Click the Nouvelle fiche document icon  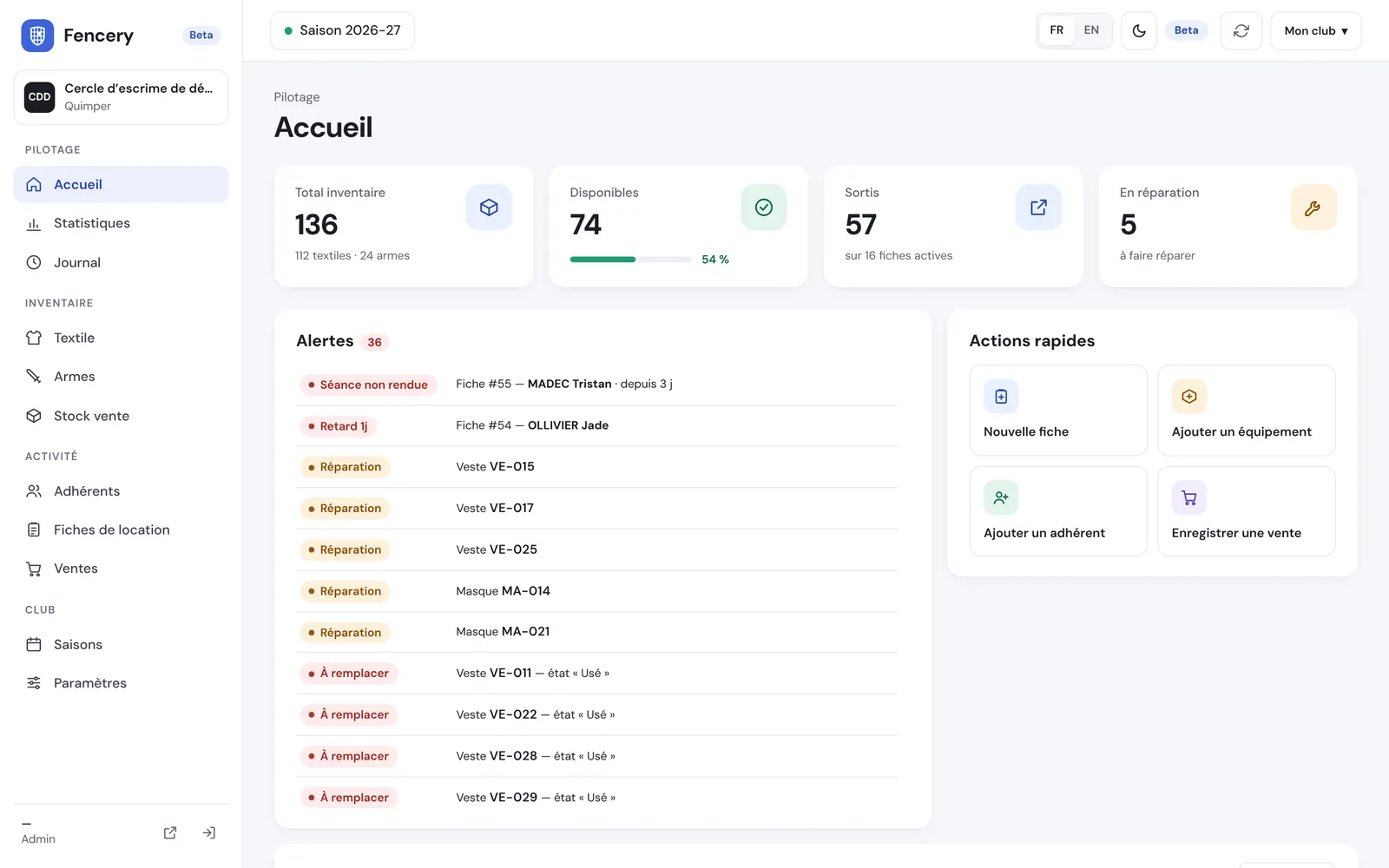(1001, 397)
